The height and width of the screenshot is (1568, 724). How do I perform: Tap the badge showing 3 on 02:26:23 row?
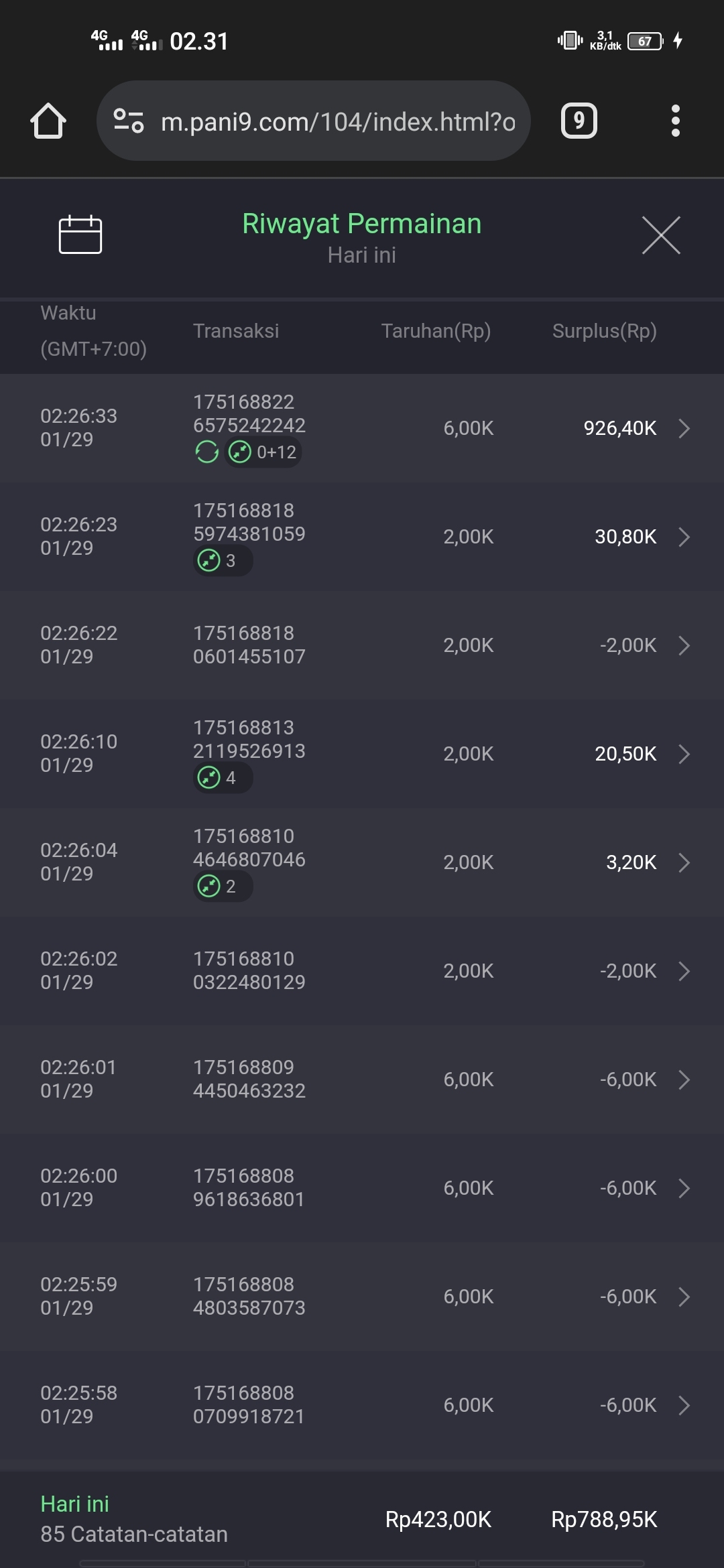pyautogui.click(x=222, y=561)
